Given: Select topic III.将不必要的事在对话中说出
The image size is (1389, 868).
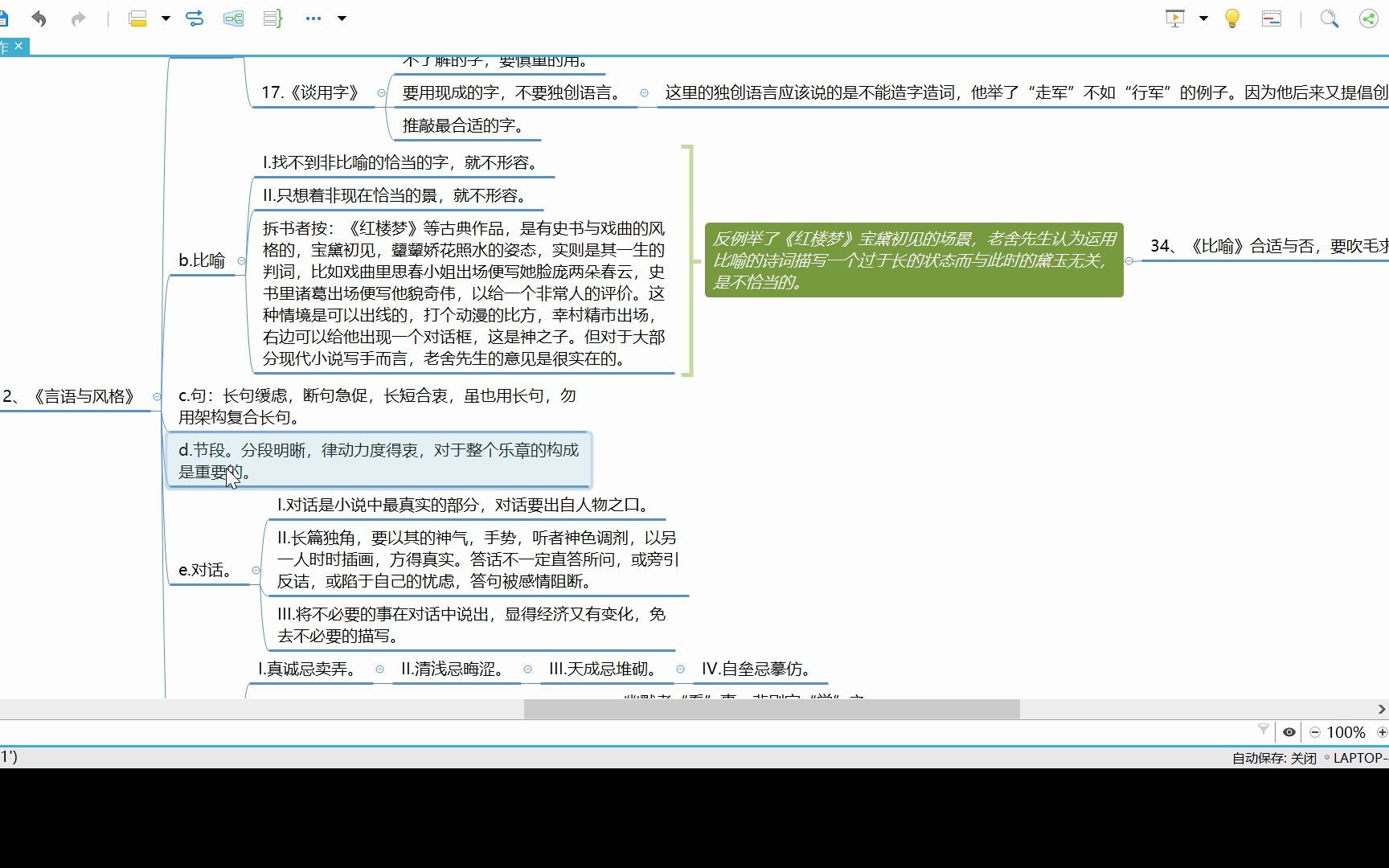Looking at the screenshot, I should point(471,625).
